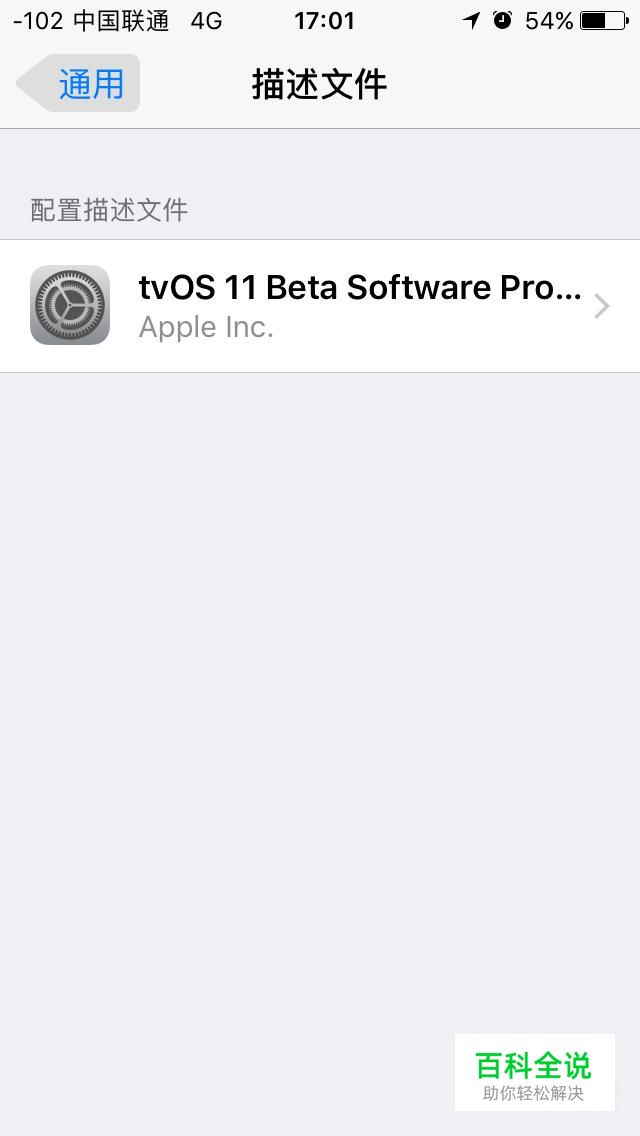Tap the battery icon in status bar
Screen dimensions: 640x1136
(604, 21)
